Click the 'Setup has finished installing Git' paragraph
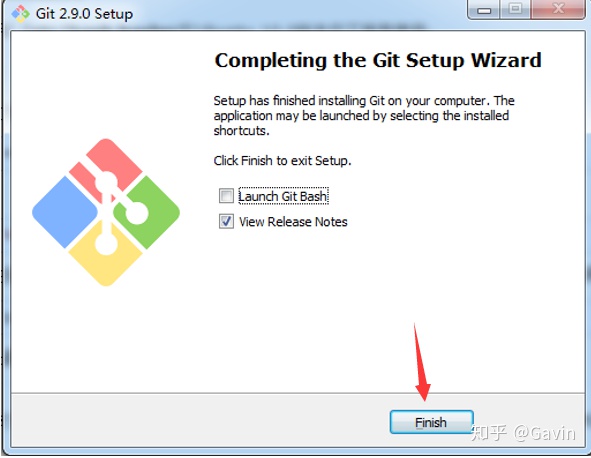591x458 pixels. (x=364, y=115)
